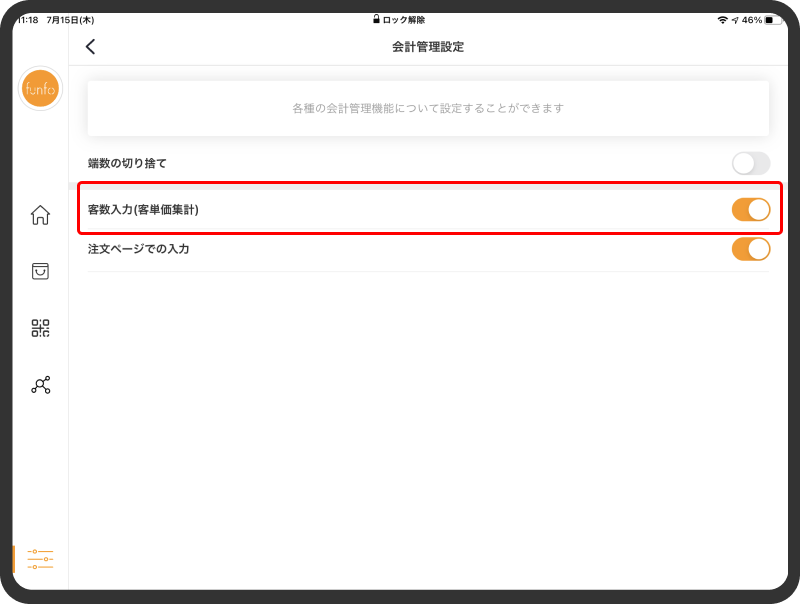Click the 端数の切り捨て label
800x604 pixels.
pyautogui.click(x=127, y=163)
